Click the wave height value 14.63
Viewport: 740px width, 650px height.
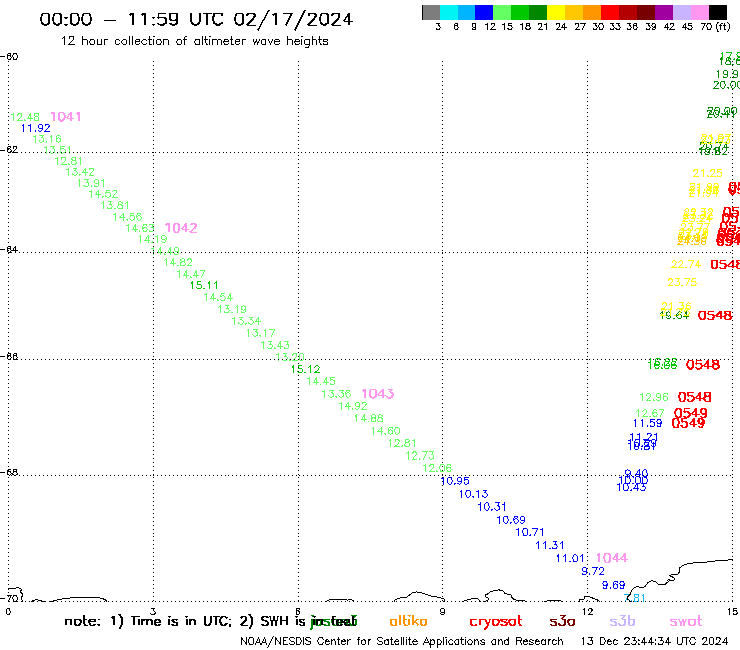tap(140, 228)
